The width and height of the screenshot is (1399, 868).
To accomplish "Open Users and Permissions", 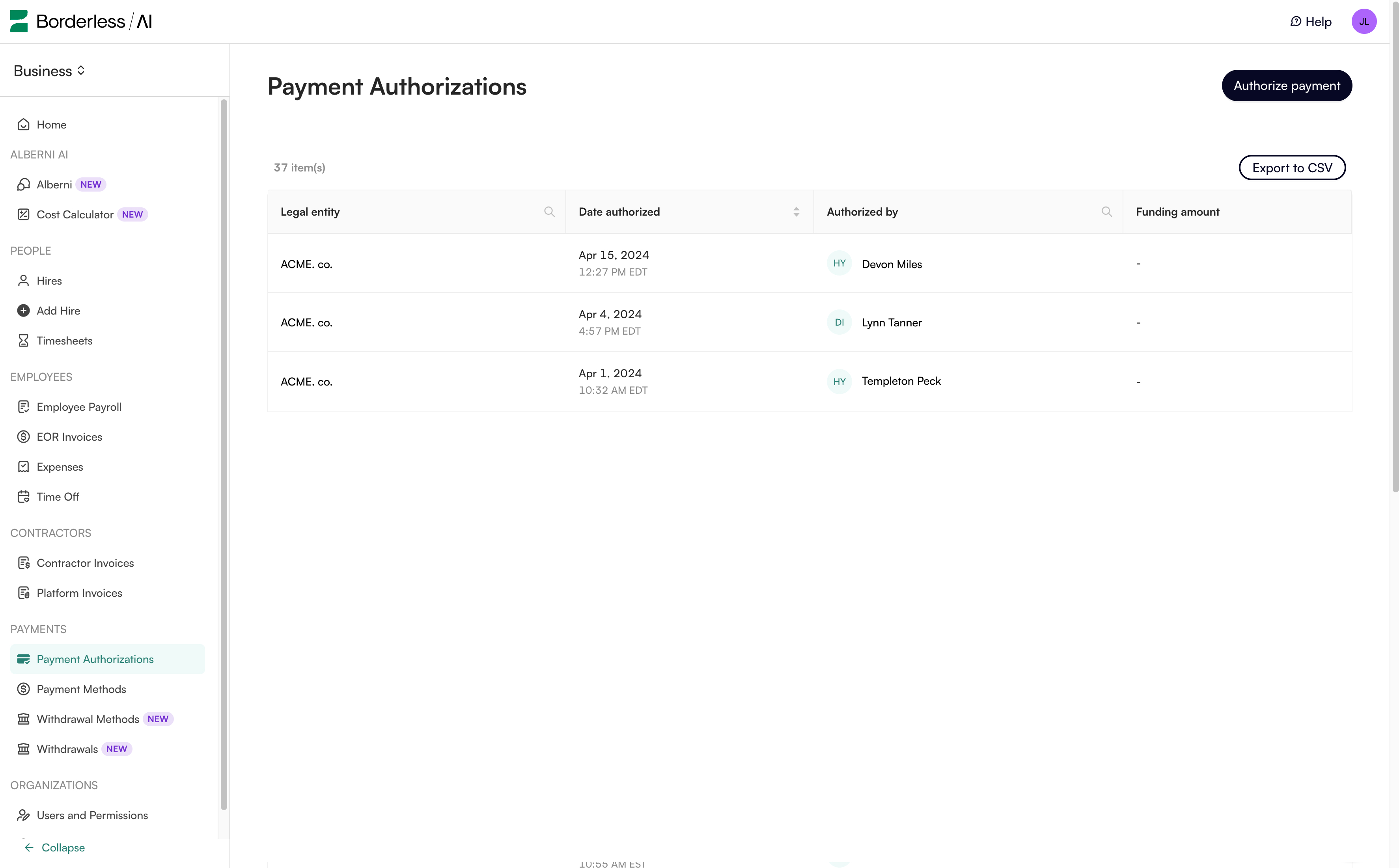I will (92, 815).
